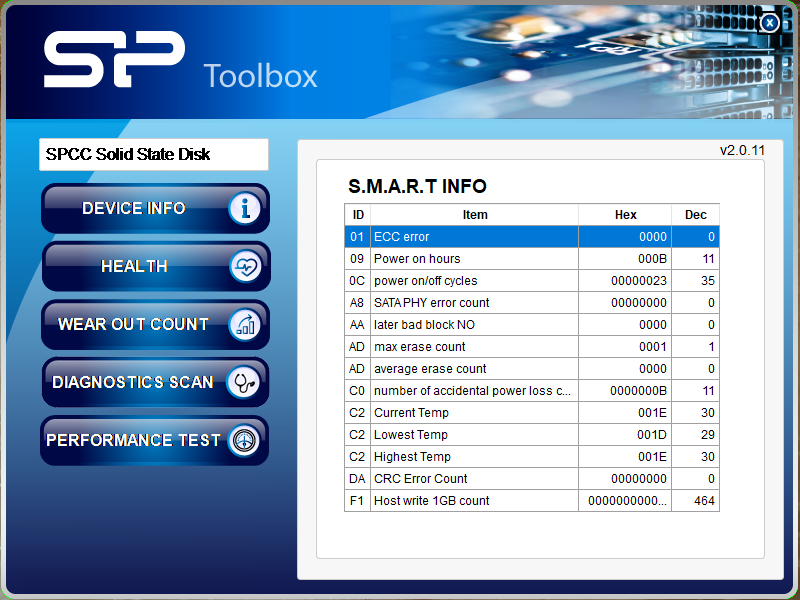Select the Lowest Temp row
Viewport: 800px width, 600px height.
click(532, 435)
